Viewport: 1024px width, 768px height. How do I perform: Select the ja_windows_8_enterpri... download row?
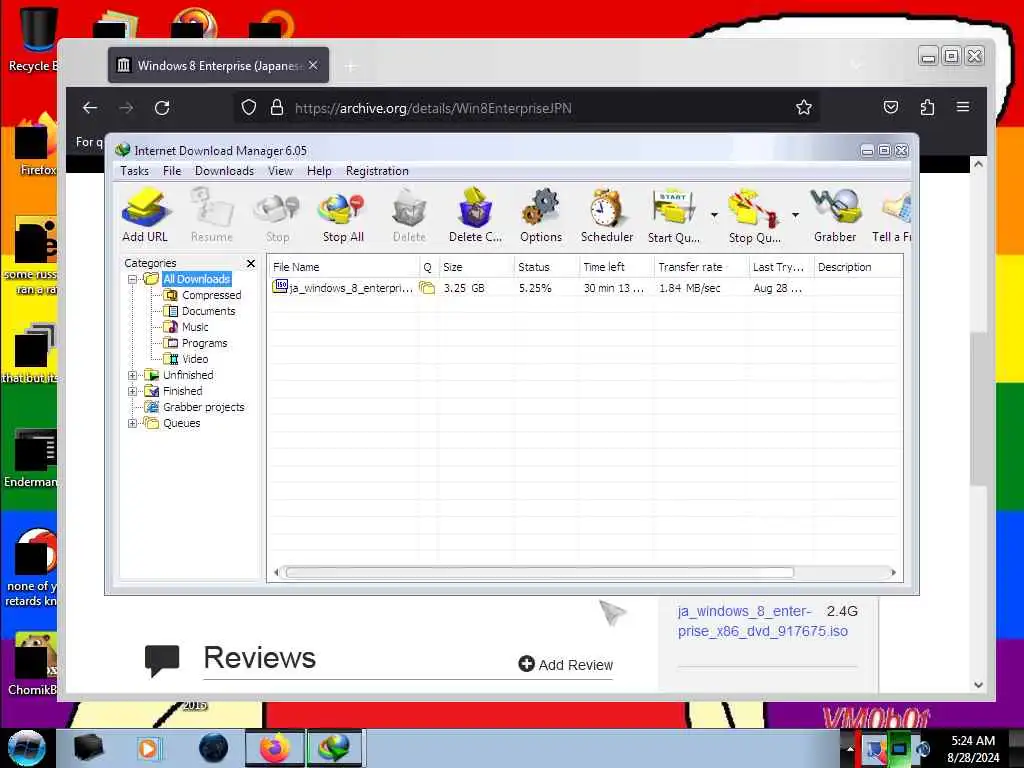click(585, 288)
